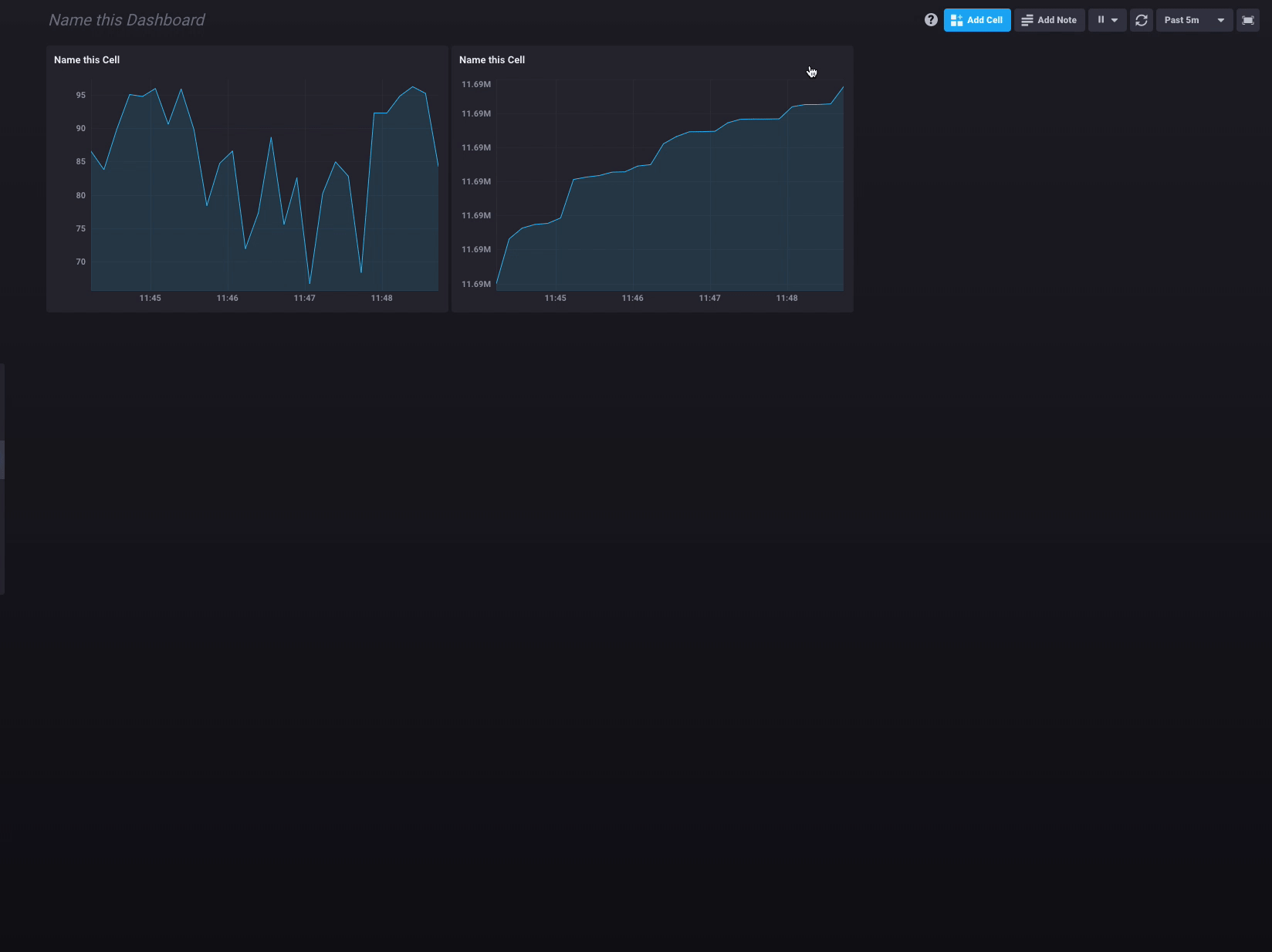Add a new cell to the dashboard

977,20
